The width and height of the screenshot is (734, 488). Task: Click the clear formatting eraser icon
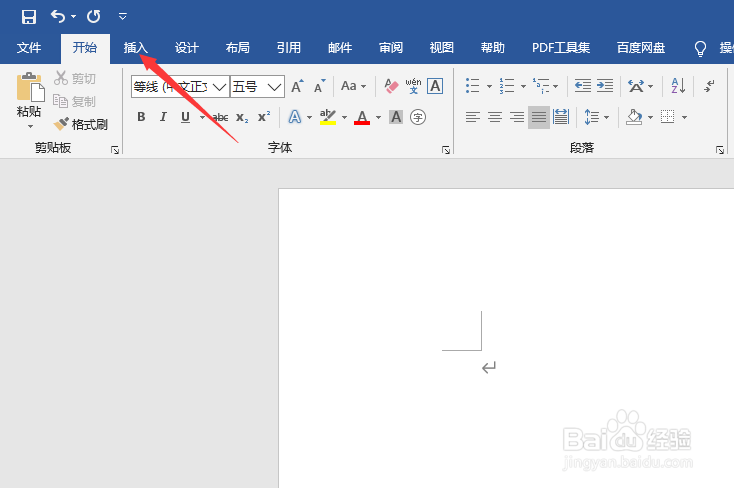[391, 86]
